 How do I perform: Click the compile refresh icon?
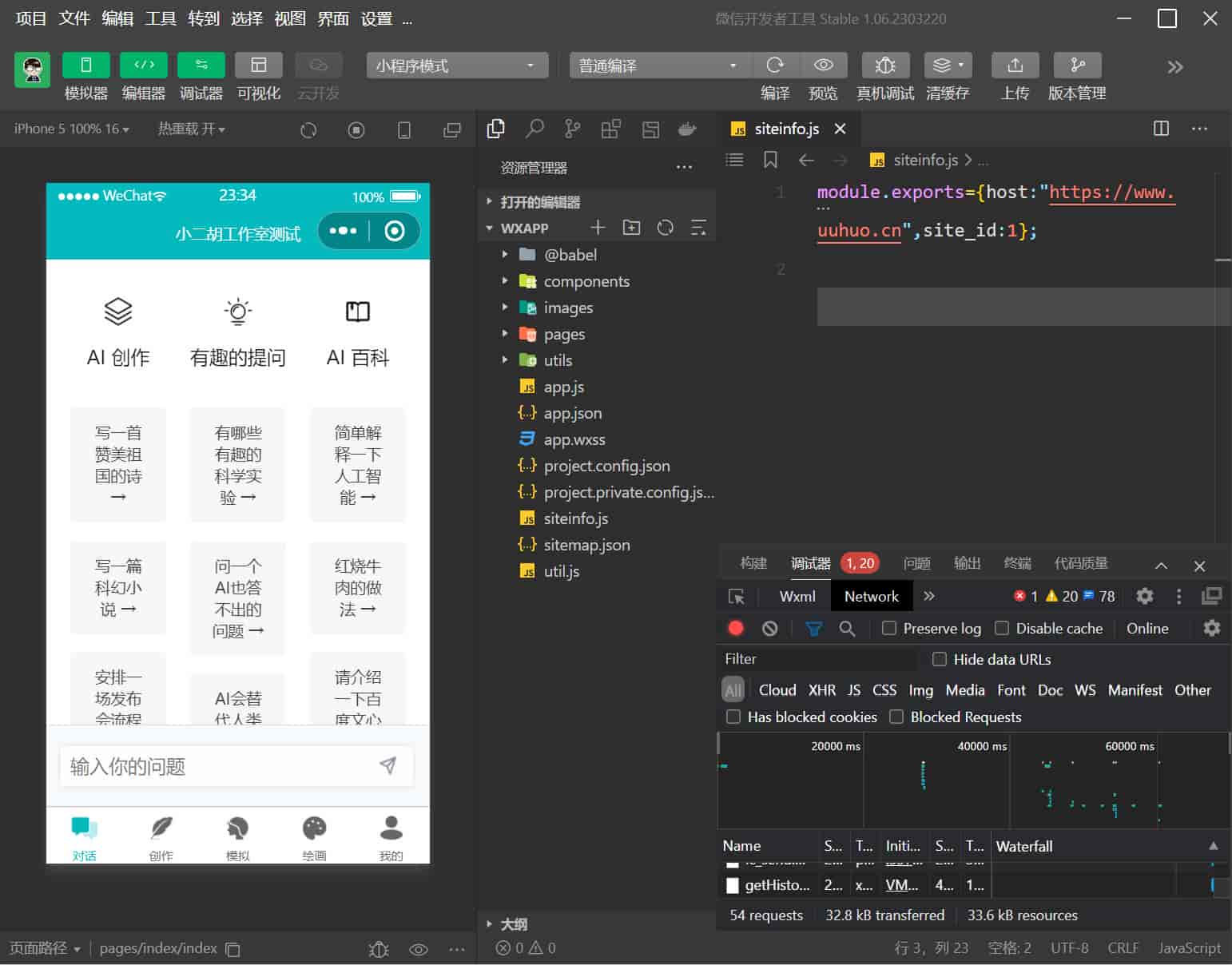coord(774,66)
